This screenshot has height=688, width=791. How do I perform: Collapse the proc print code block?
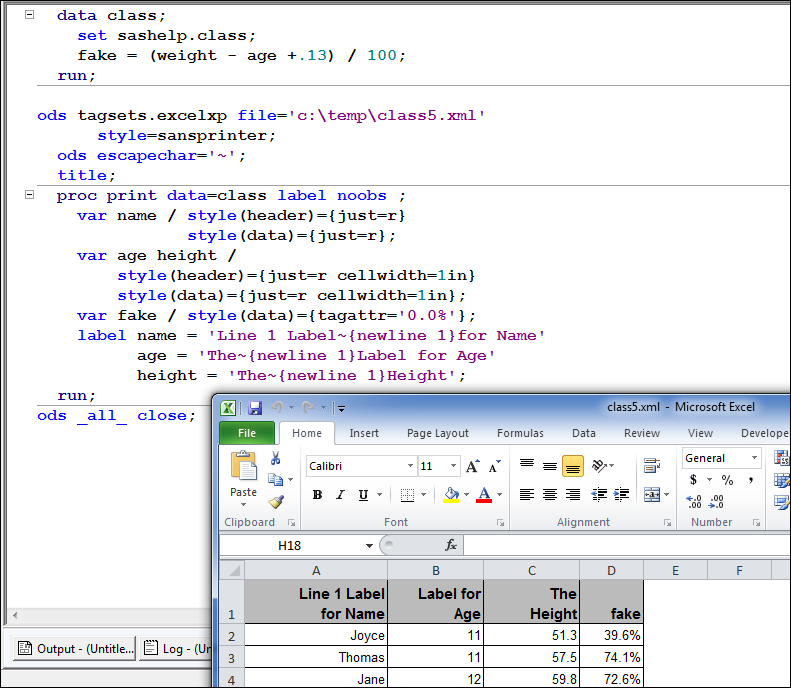click(29, 196)
